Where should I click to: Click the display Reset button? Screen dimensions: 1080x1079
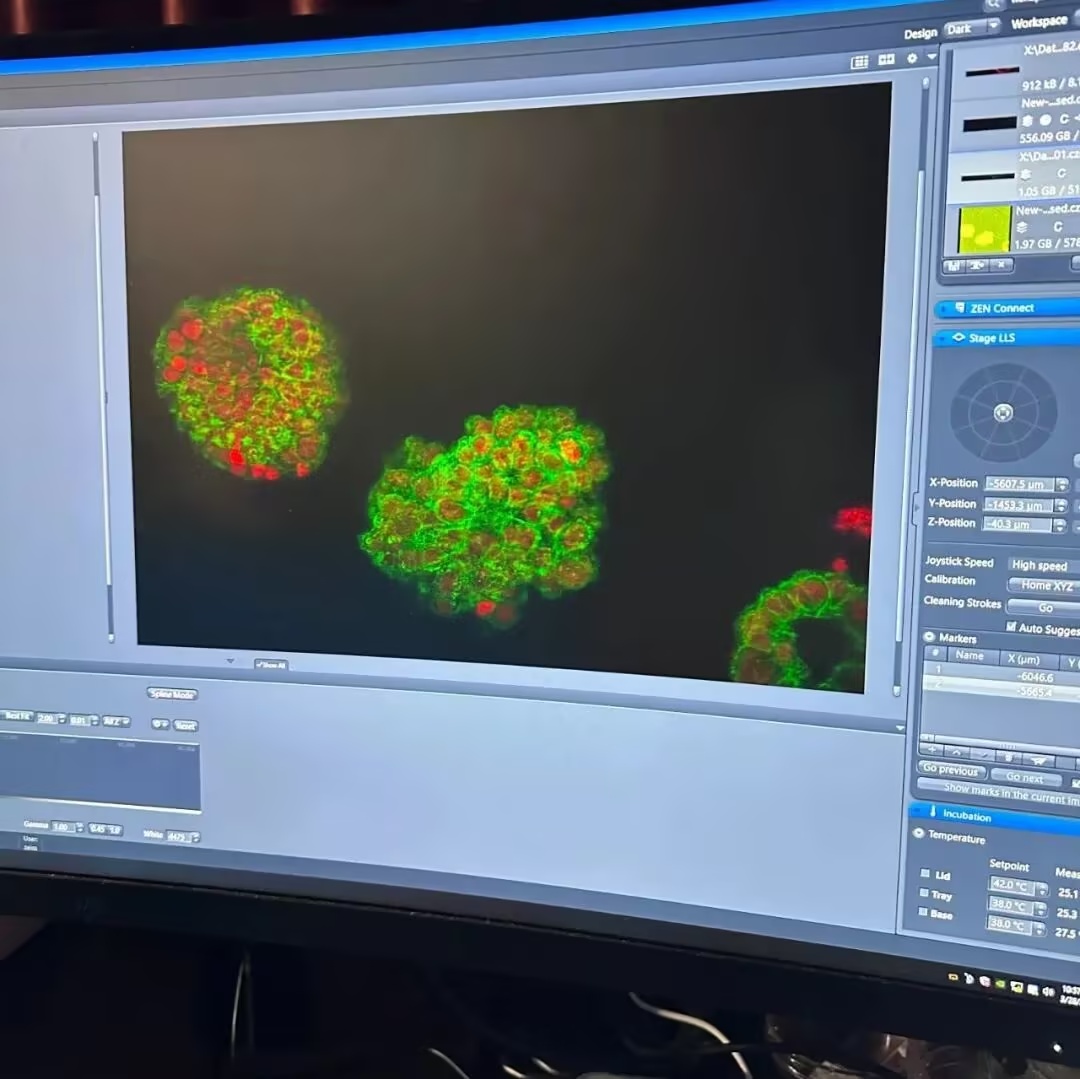tap(185, 725)
